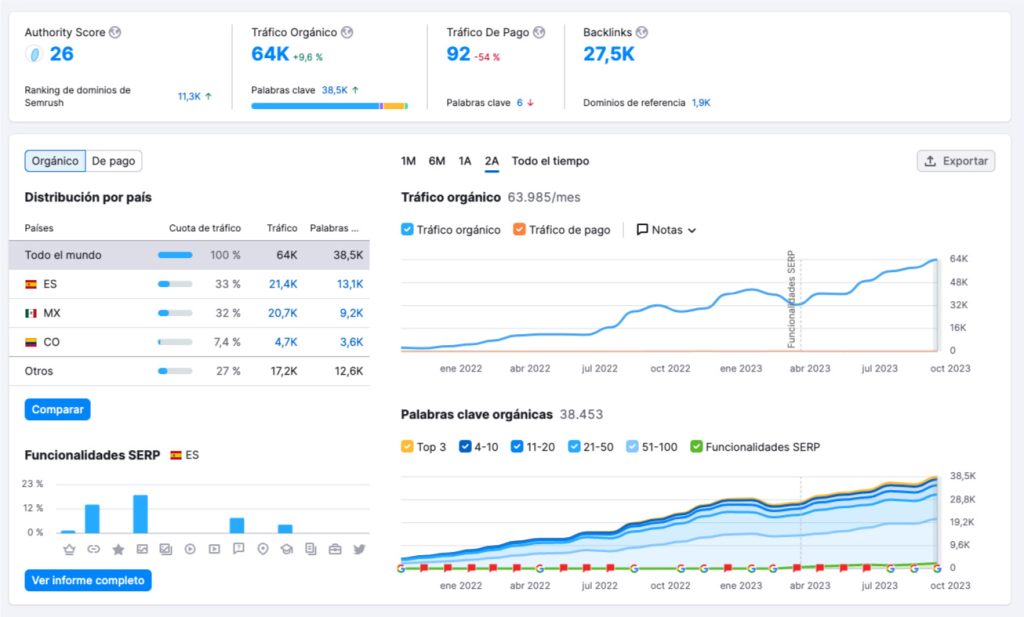Click the Authority Score leaf badge icon
The width and height of the screenshot is (1024, 617).
click(x=34, y=54)
